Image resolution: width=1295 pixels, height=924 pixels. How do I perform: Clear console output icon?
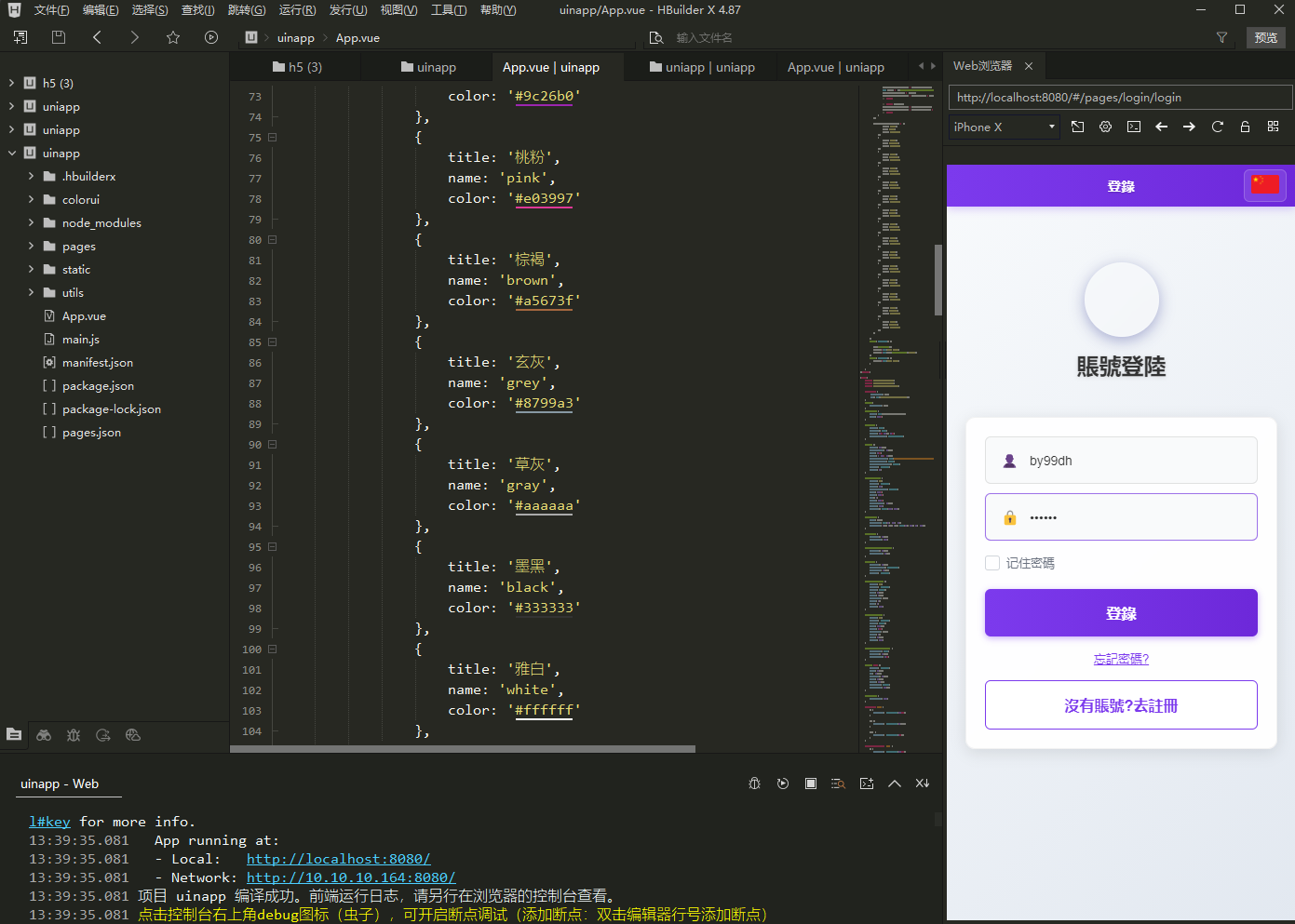pyautogui.click(x=923, y=783)
